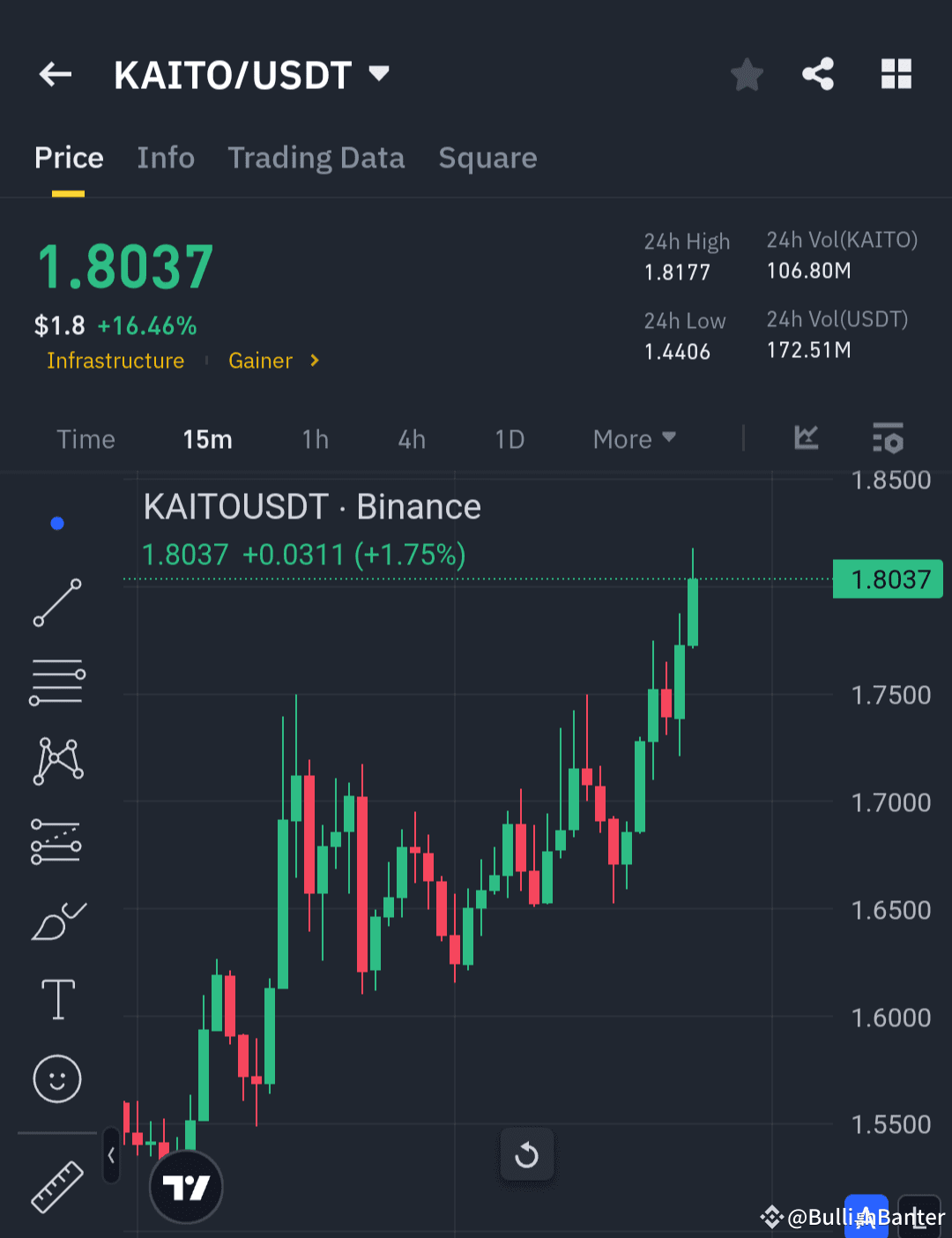This screenshot has height=1238, width=952.
Task: Toggle the favorite star for KAITO/USDT
Action: point(747,75)
